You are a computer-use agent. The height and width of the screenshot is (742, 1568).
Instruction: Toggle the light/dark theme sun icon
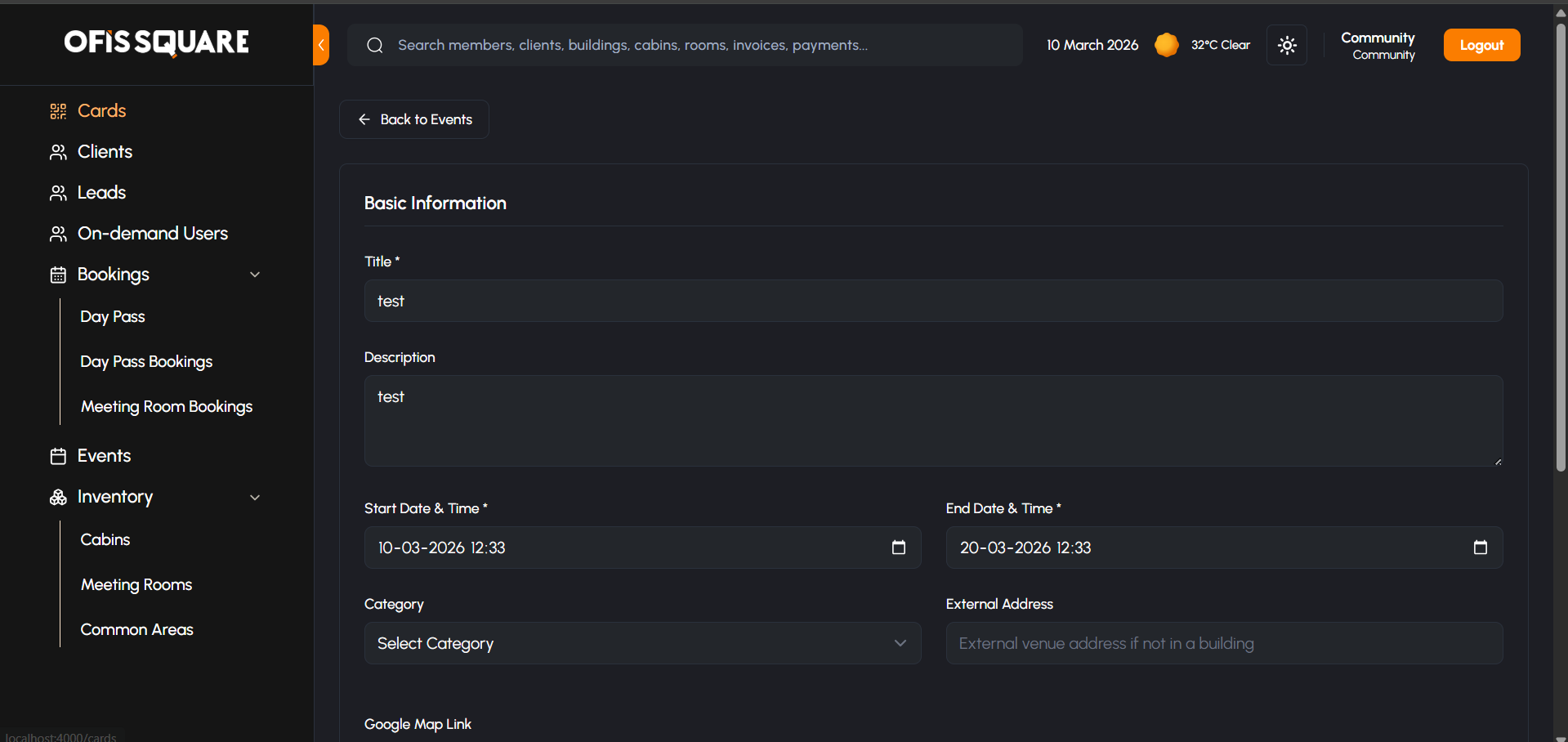(x=1287, y=45)
